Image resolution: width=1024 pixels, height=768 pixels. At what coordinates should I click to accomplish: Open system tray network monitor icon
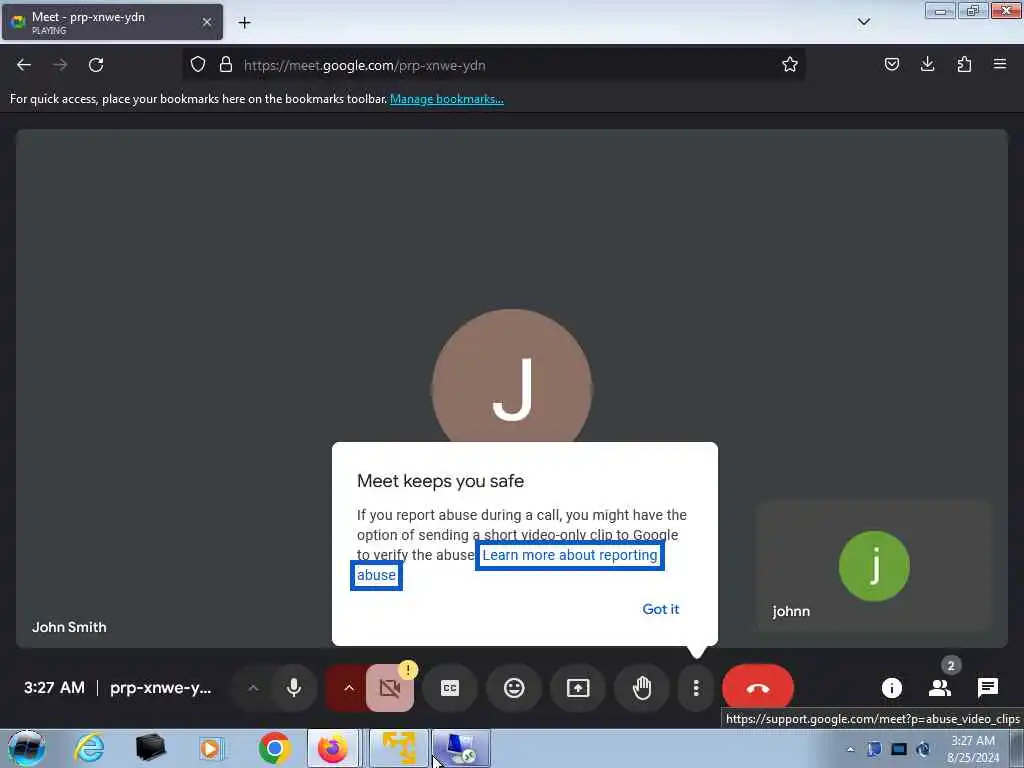click(x=899, y=749)
